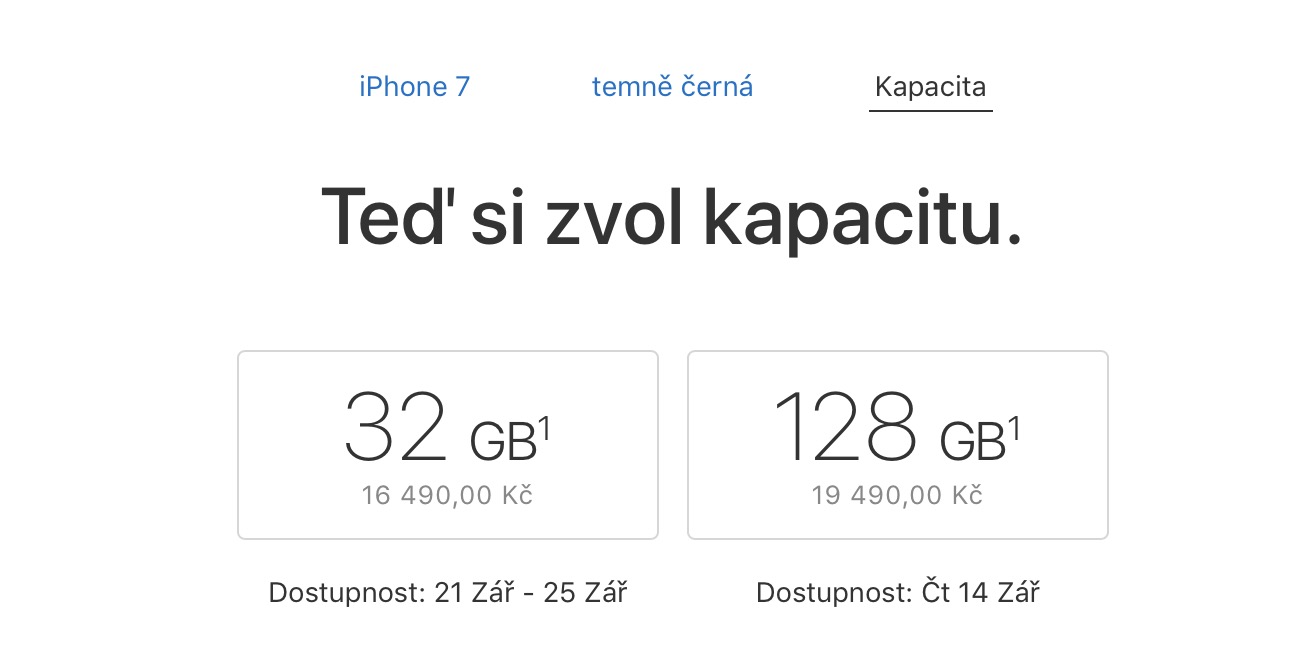Click the "Teď si zvol kapacitu." heading
Image resolution: width=1302 pixels, height=670 pixels.
pyautogui.click(x=671, y=217)
